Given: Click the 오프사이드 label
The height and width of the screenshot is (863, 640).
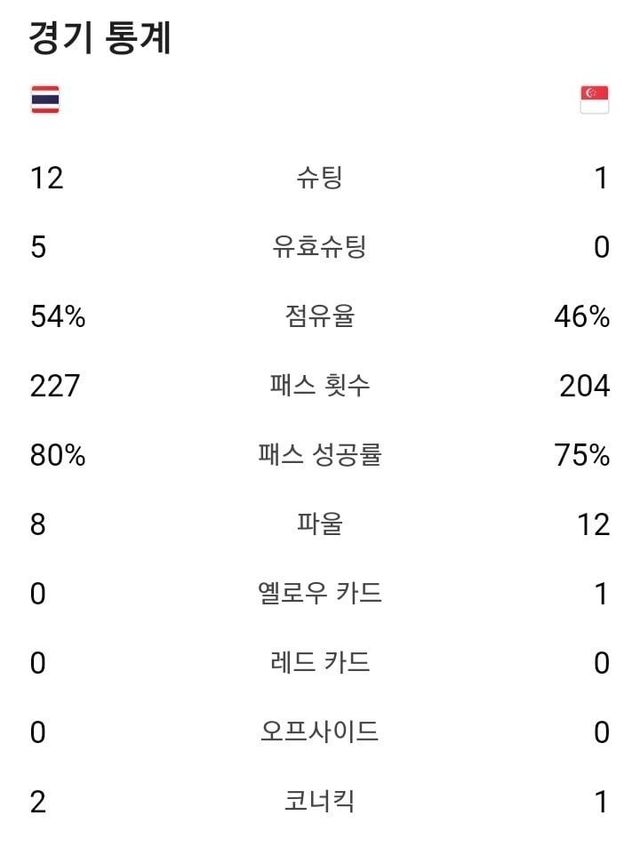Looking at the screenshot, I should (x=319, y=732).
